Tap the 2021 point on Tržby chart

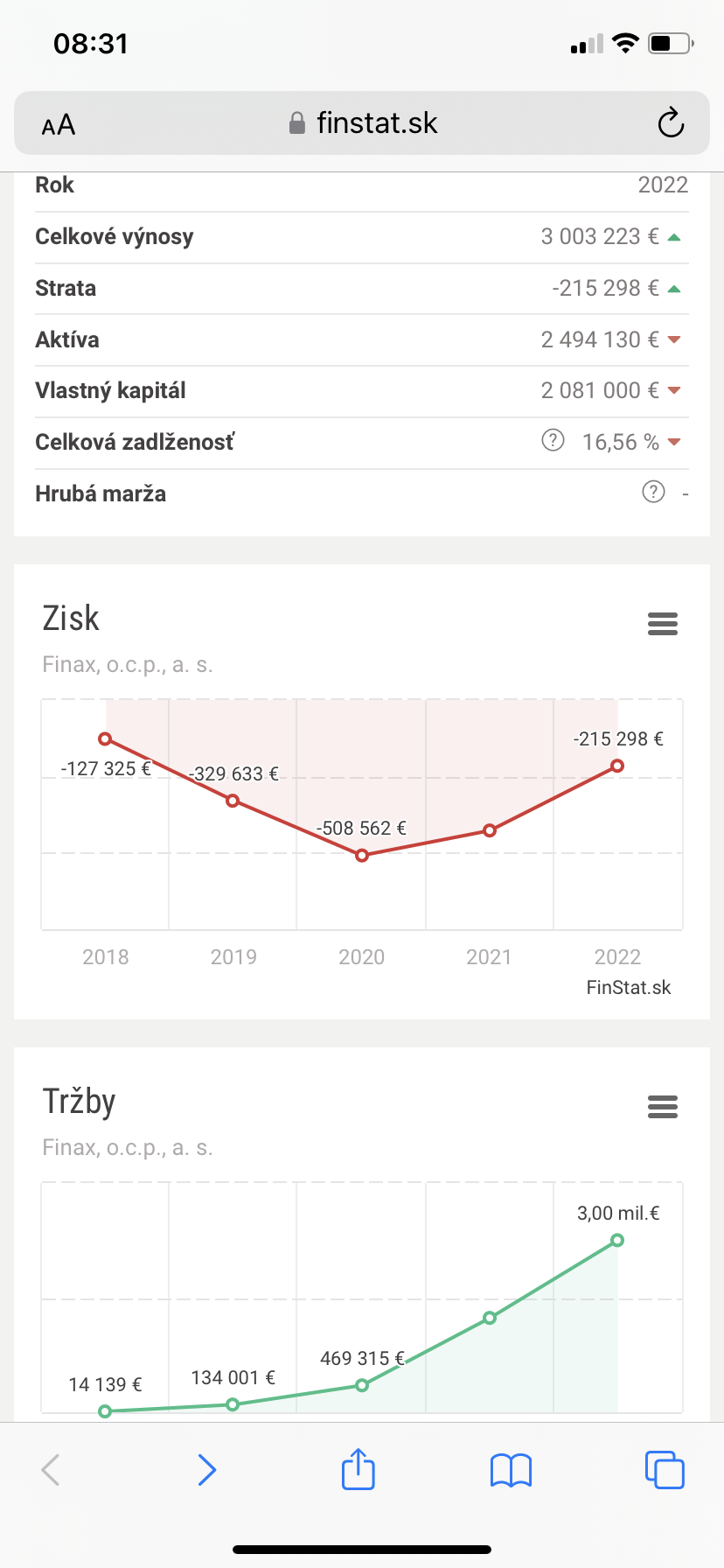490,1318
